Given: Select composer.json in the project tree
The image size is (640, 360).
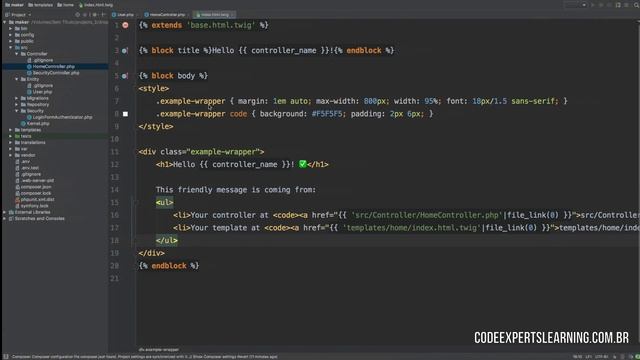Looking at the screenshot, I should (x=33, y=187).
